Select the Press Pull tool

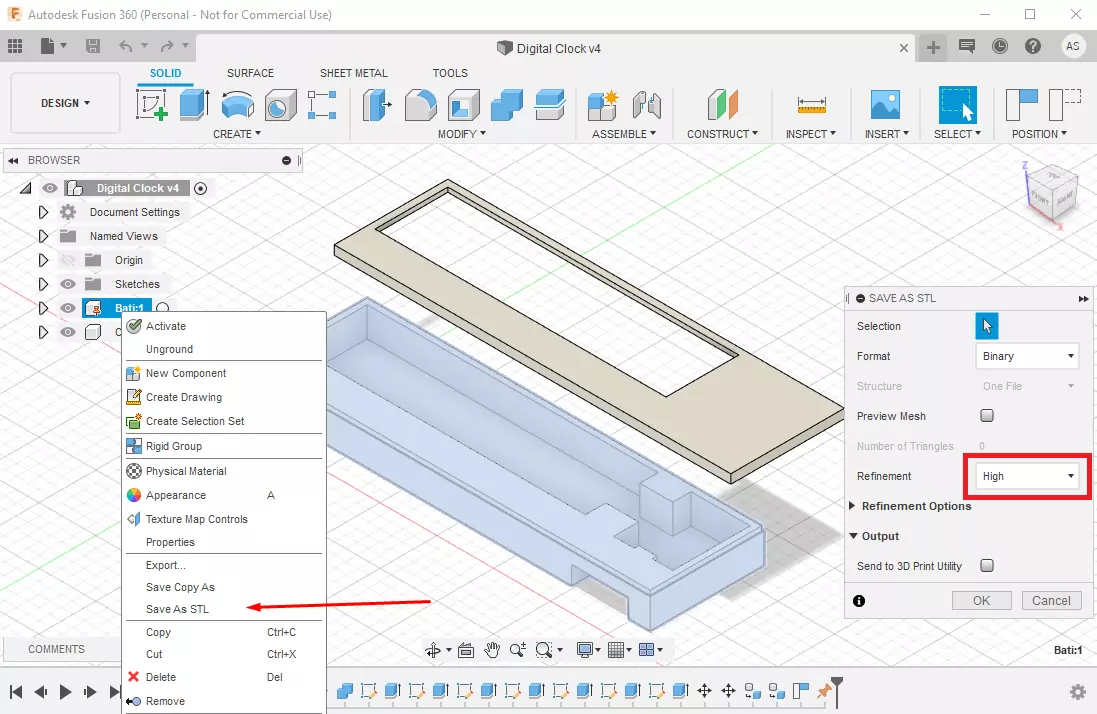tap(377, 105)
